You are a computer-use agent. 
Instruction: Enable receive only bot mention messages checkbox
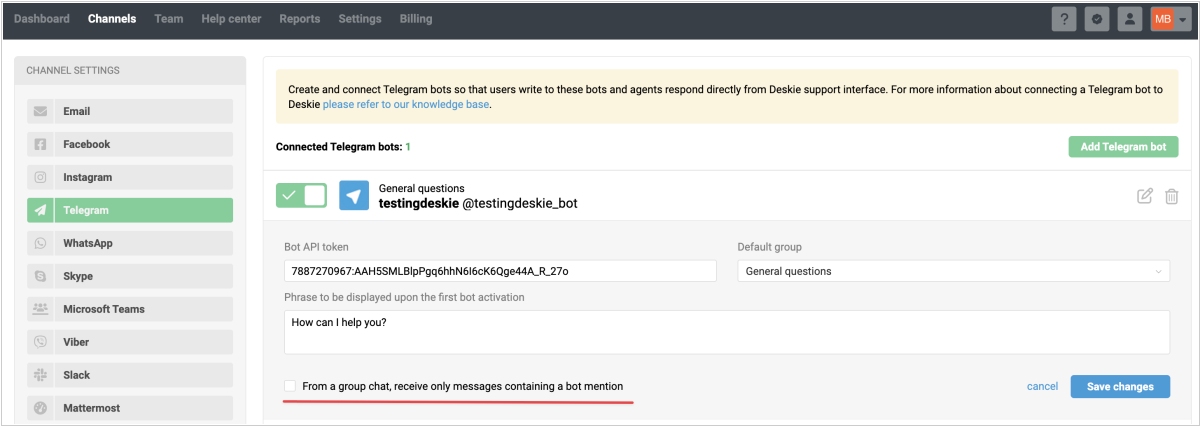tap(290, 386)
